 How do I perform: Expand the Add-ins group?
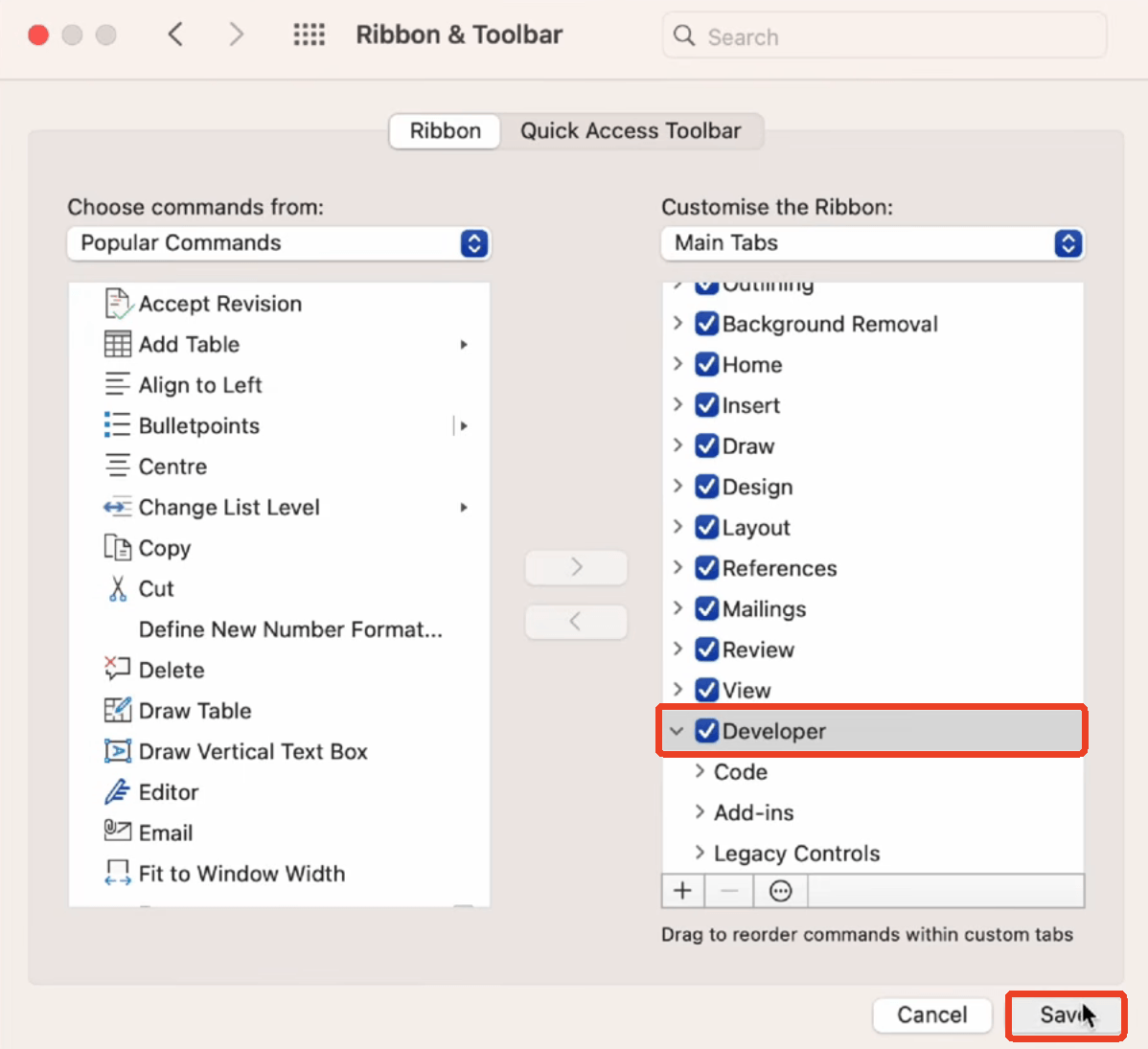pos(700,811)
